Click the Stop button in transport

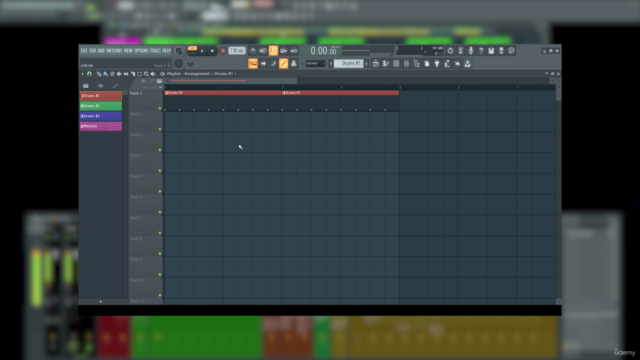coord(212,51)
